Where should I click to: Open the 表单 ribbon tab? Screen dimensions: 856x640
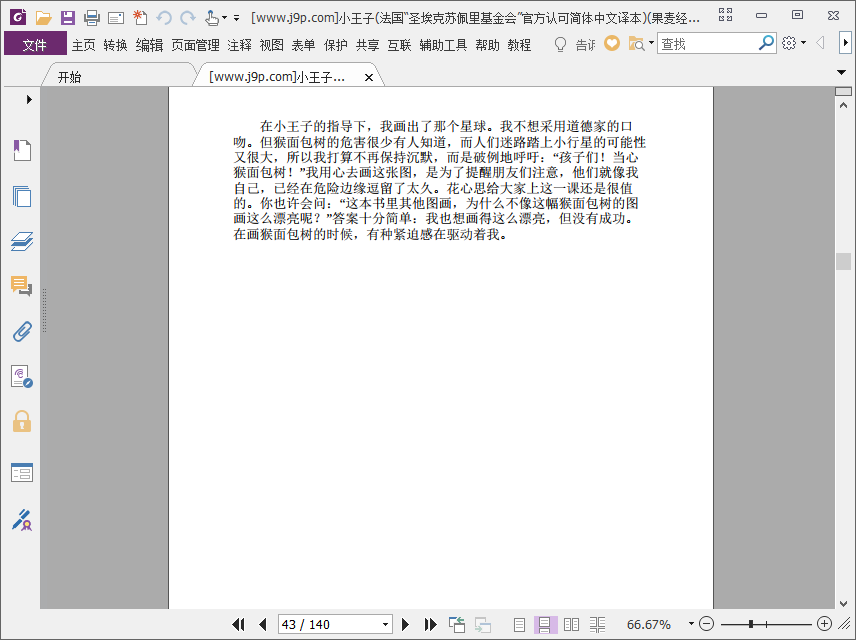(303, 45)
